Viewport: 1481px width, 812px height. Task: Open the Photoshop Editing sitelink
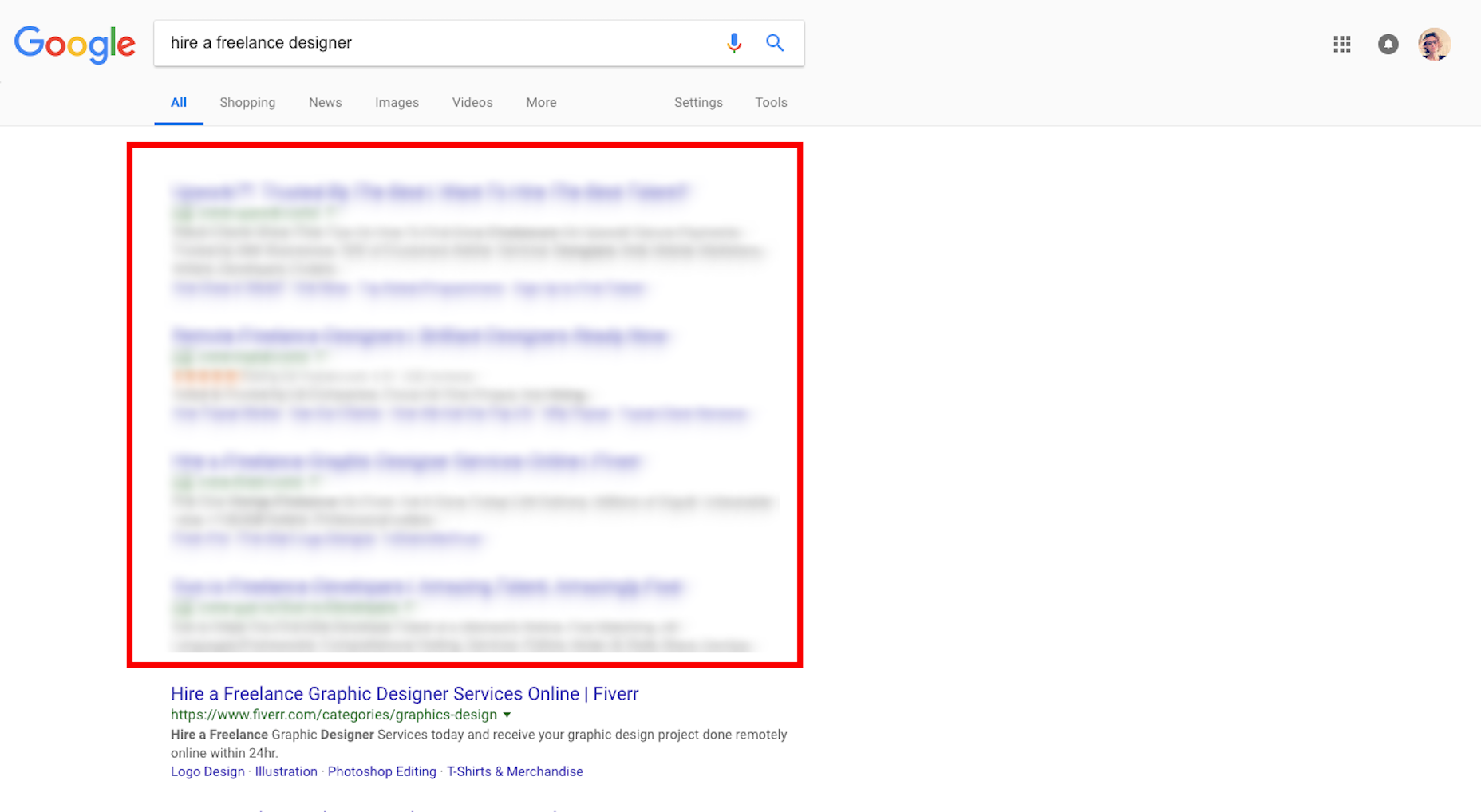(x=382, y=771)
